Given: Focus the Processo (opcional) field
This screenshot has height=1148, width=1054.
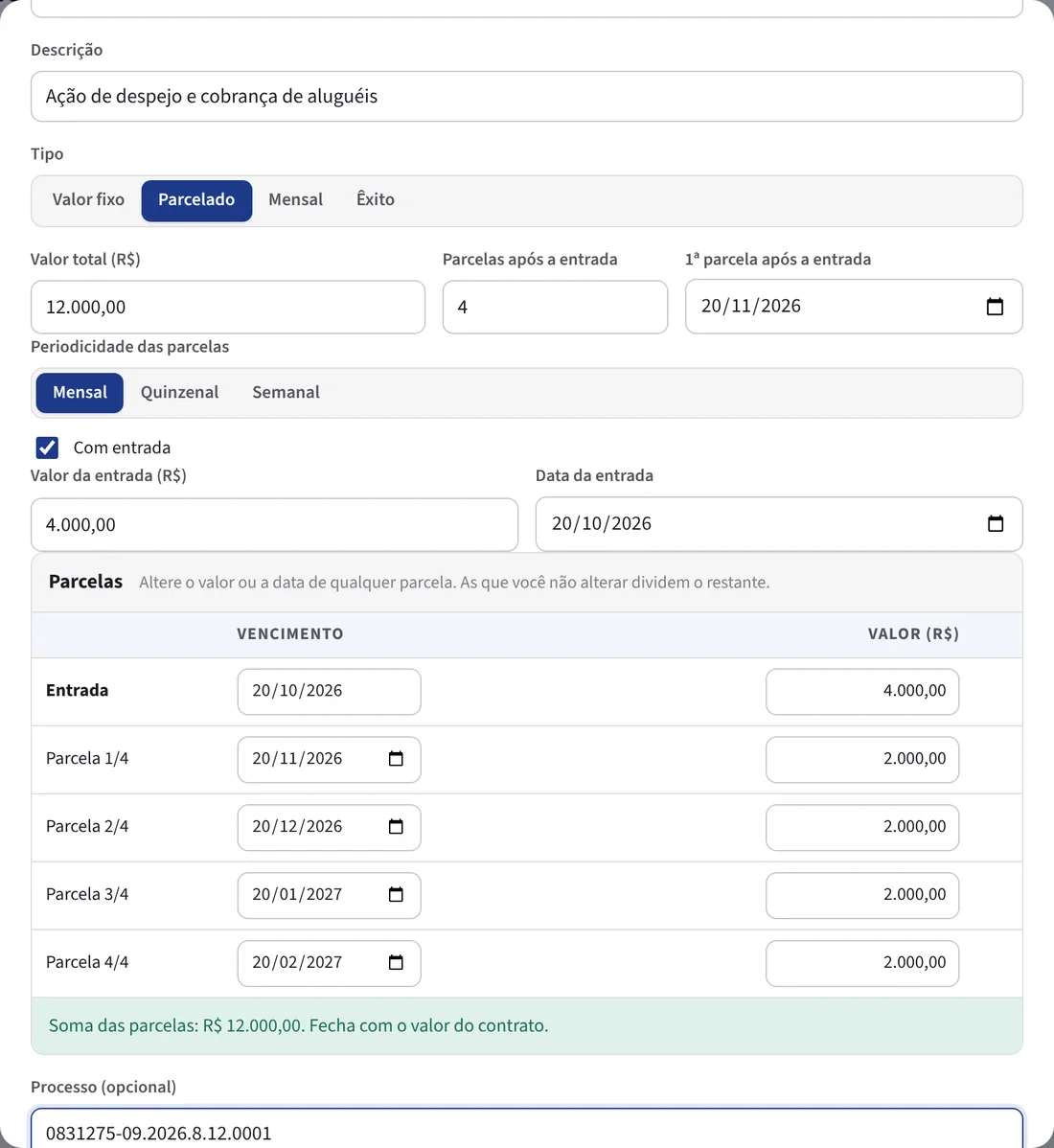Looking at the screenshot, I should point(527,1128).
